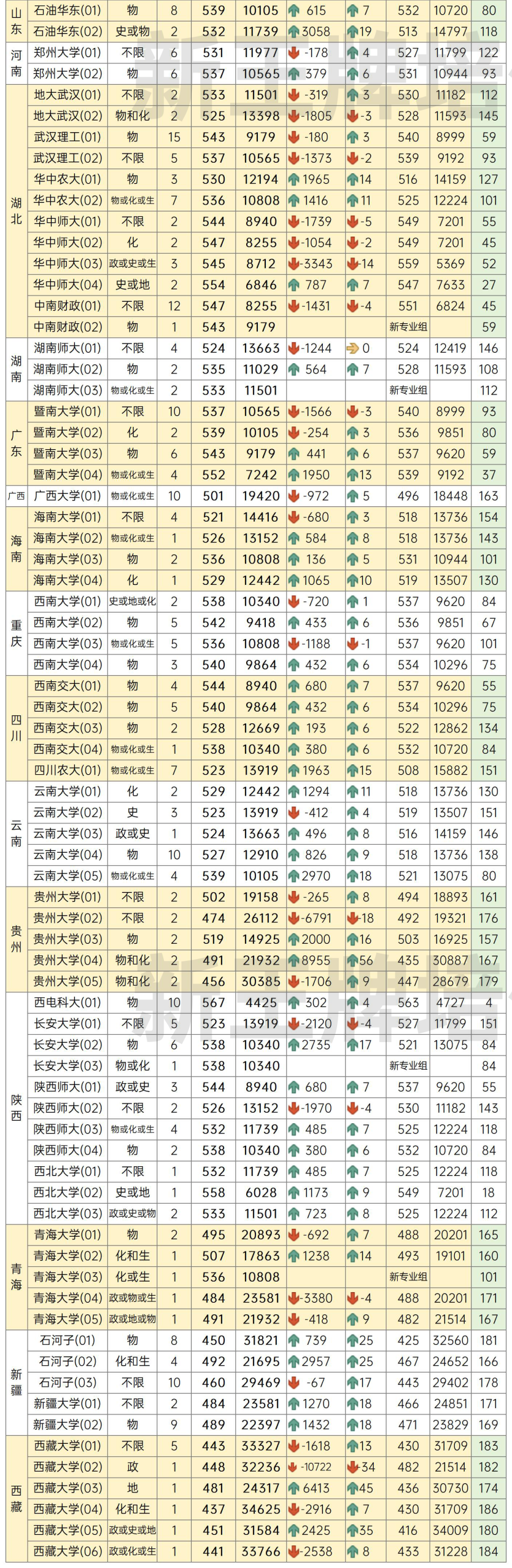Screen dimensions: 512x1568
Task: Click score 567 in 西电科大(01) row
Action: click(x=214, y=1003)
